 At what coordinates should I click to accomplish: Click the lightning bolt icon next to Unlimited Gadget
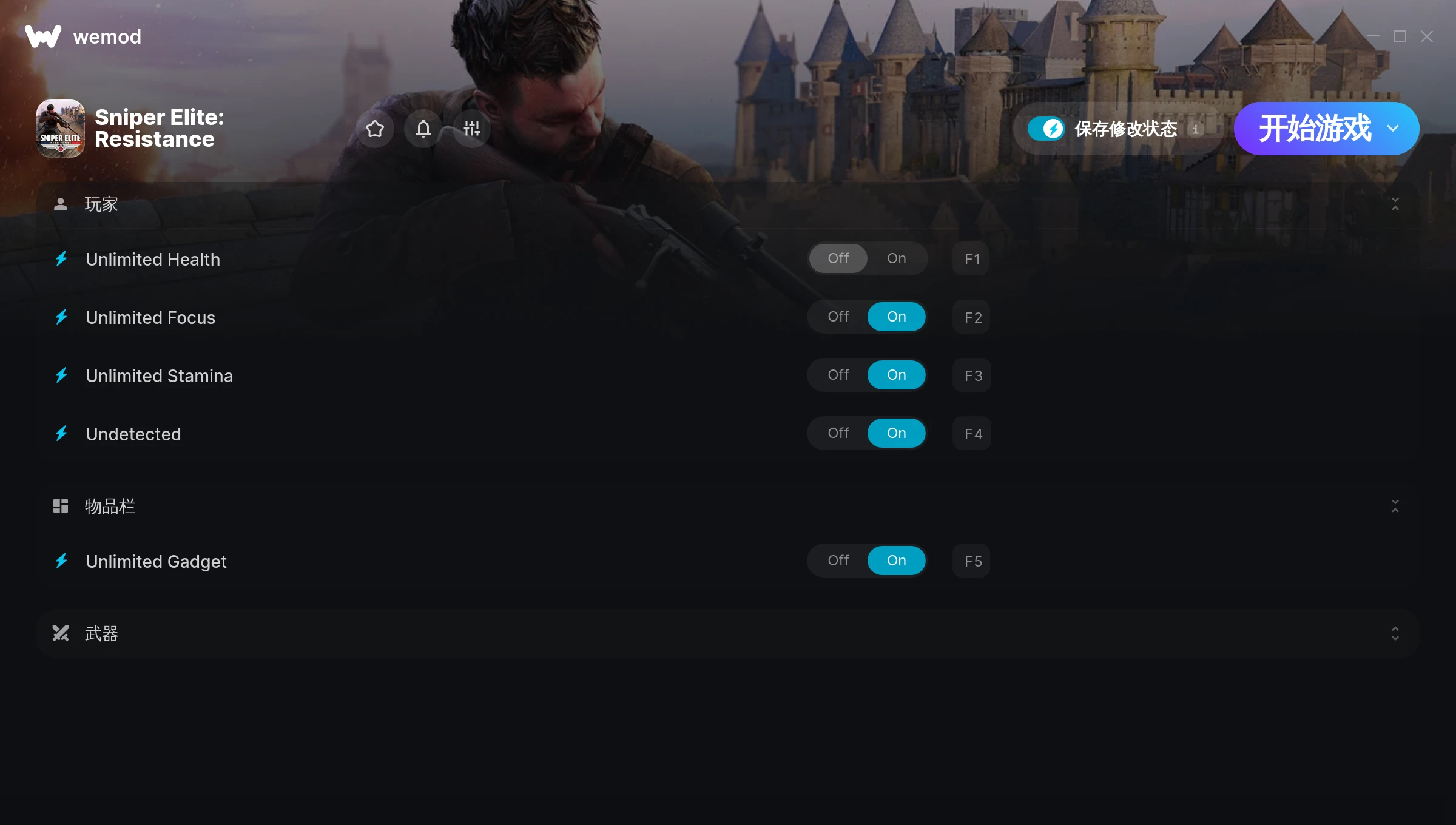61,561
